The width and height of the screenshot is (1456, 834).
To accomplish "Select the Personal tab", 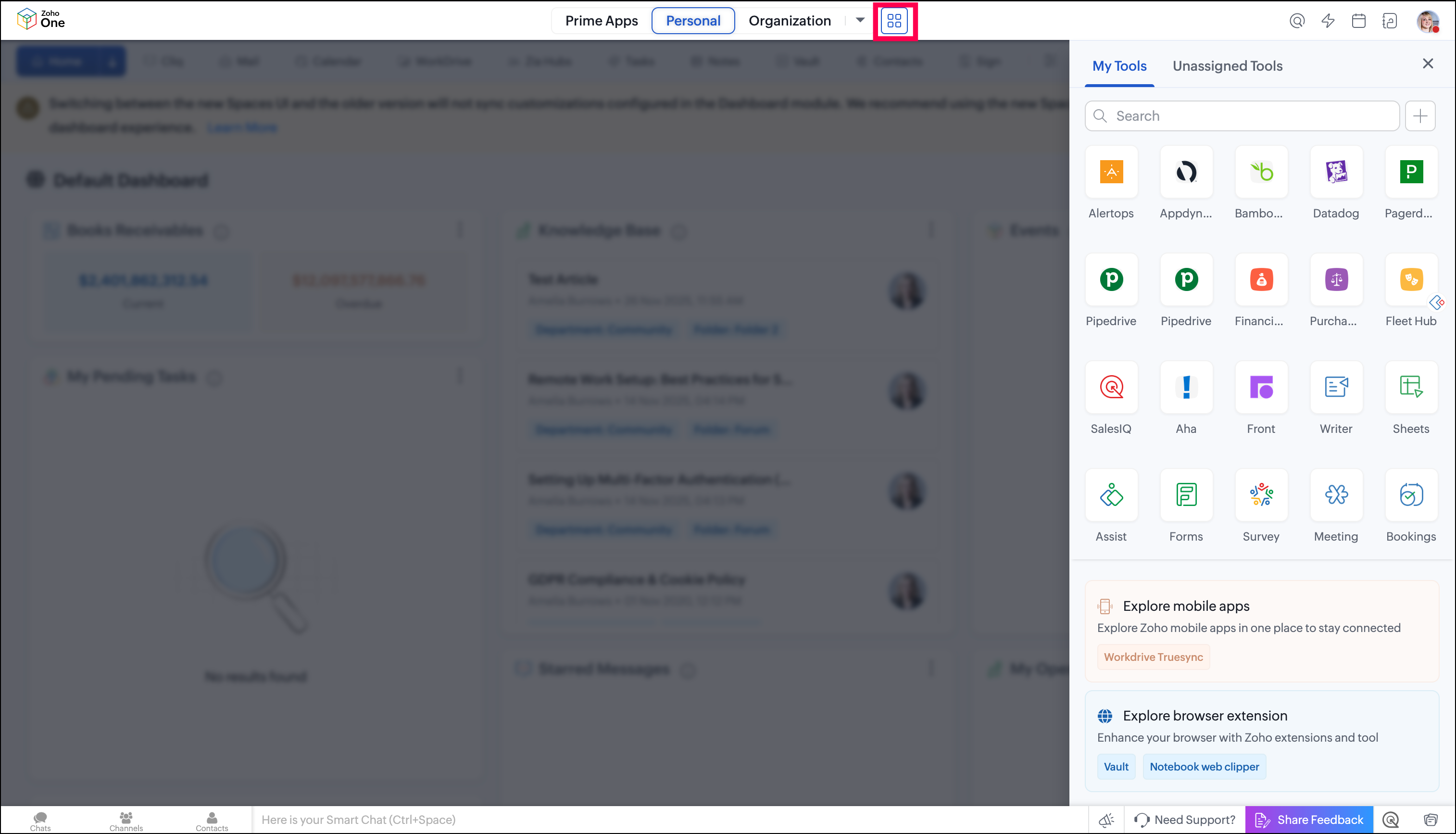I will coord(693,21).
